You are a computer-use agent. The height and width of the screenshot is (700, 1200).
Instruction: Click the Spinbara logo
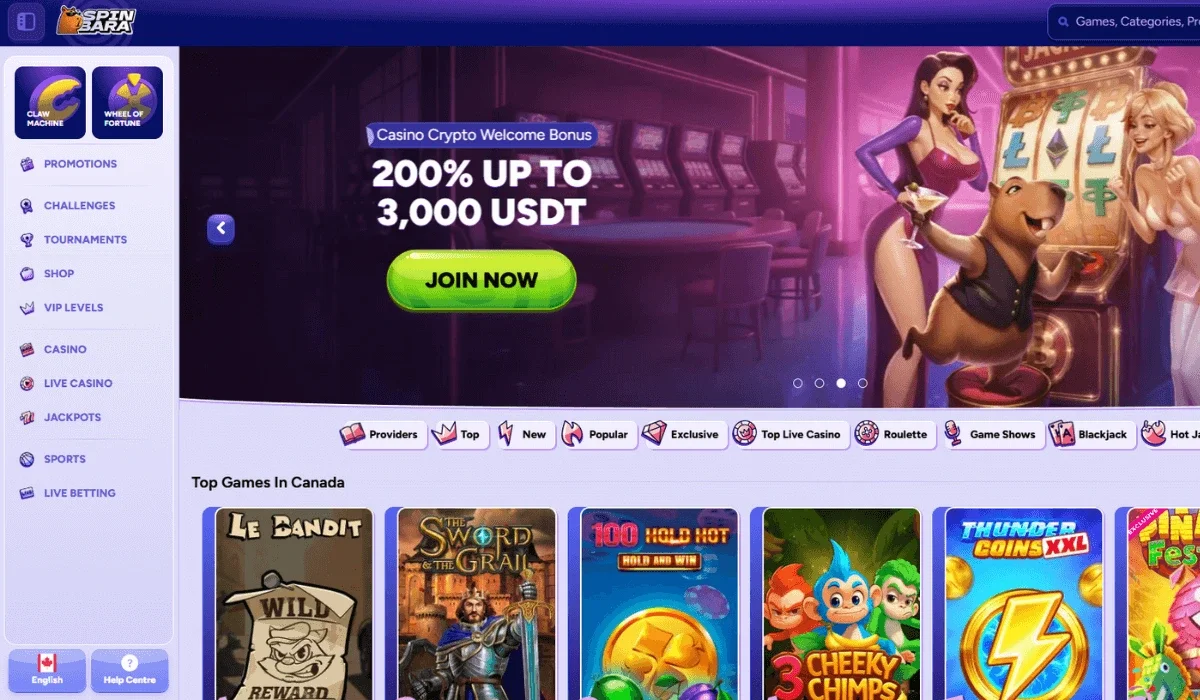[x=95, y=21]
